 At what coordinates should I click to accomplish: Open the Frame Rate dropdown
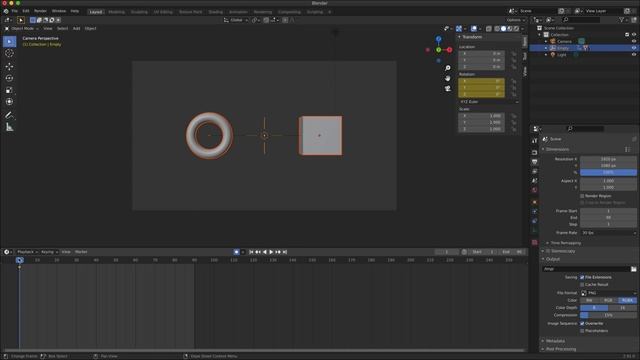coord(608,233)
